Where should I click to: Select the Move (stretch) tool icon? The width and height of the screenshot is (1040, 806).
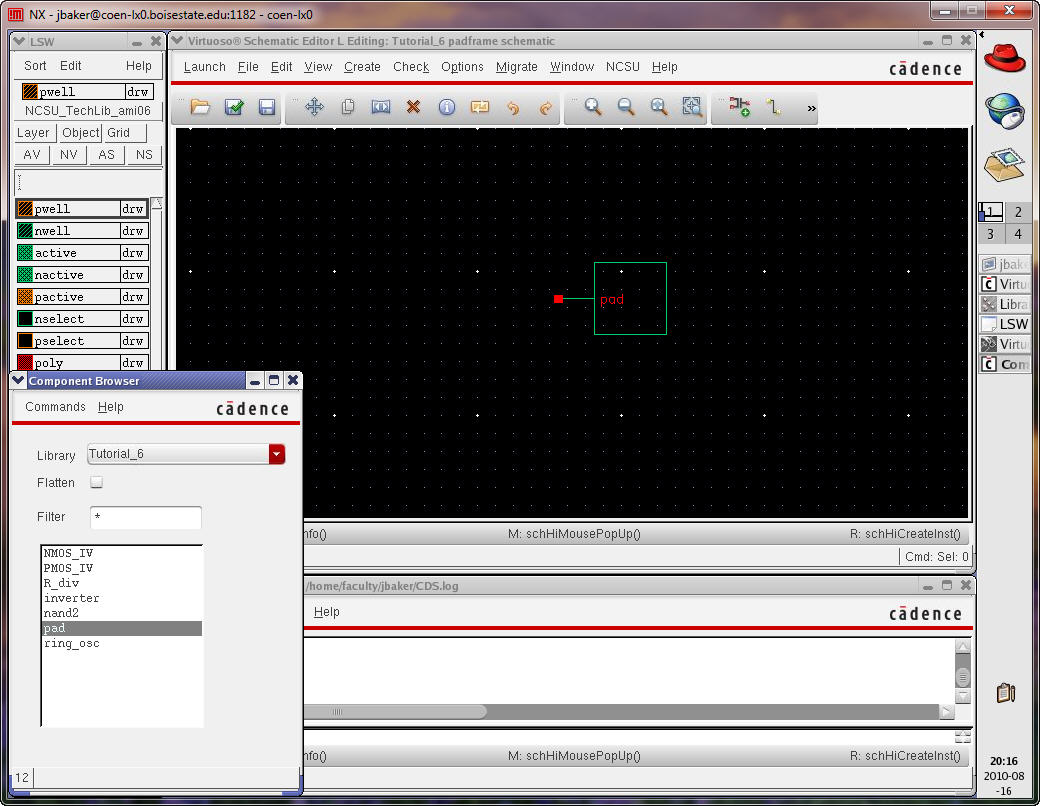point(314,107)
